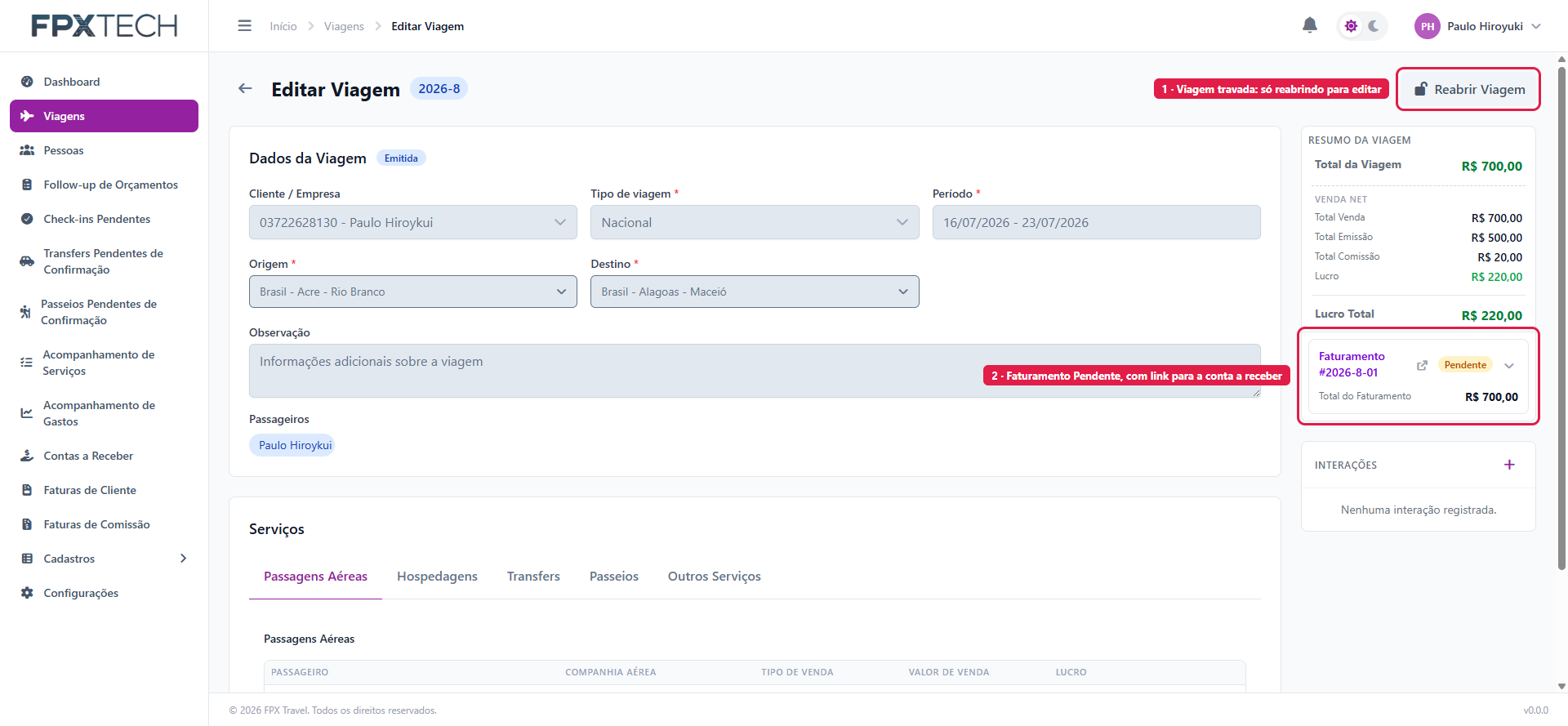1568x726 pixels.
Task: Click the Observação text area
Action: pyautogui.click(x=755, y=371)
